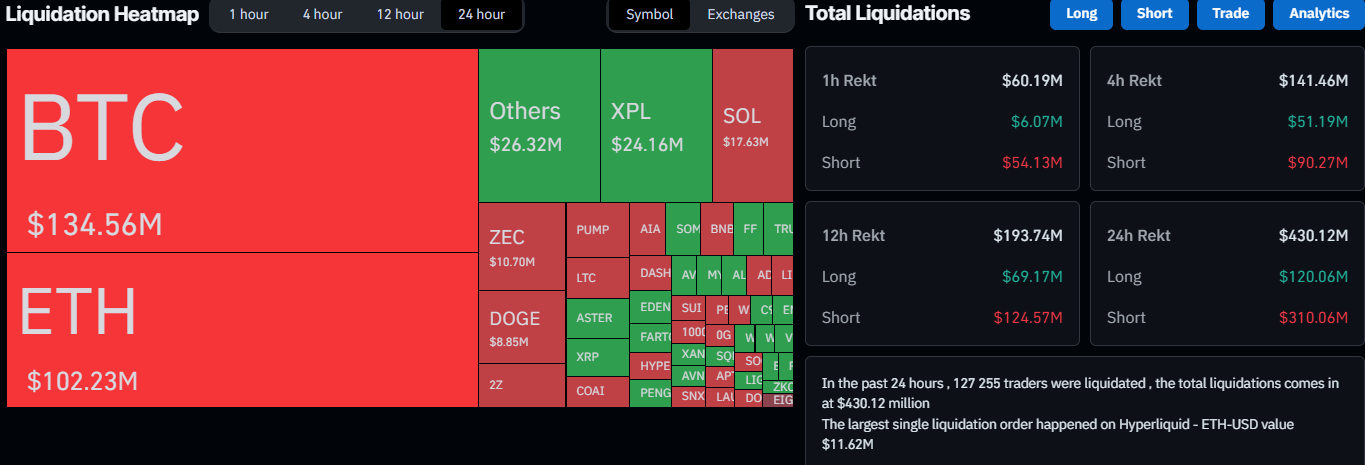Click the green ASTER tile
Image resolution: width=1365 pixels, height=465 pixels.
point(597,318)
